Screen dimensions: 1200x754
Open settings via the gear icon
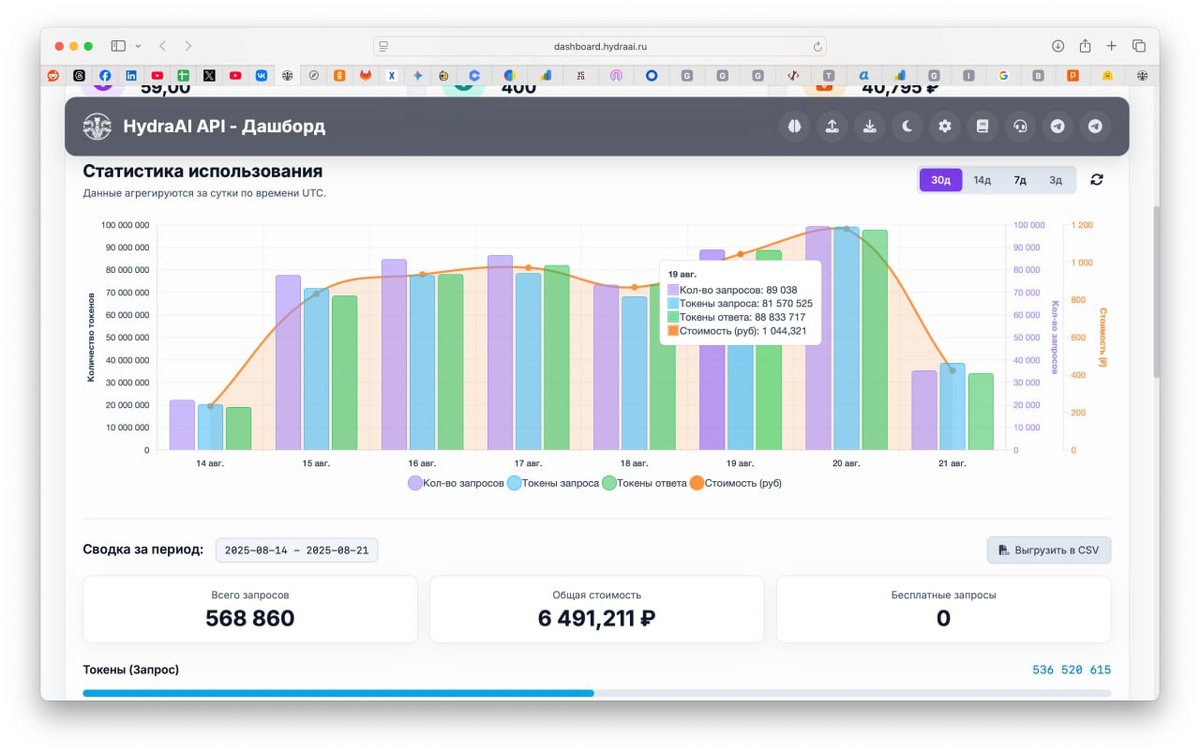(945, 126)
